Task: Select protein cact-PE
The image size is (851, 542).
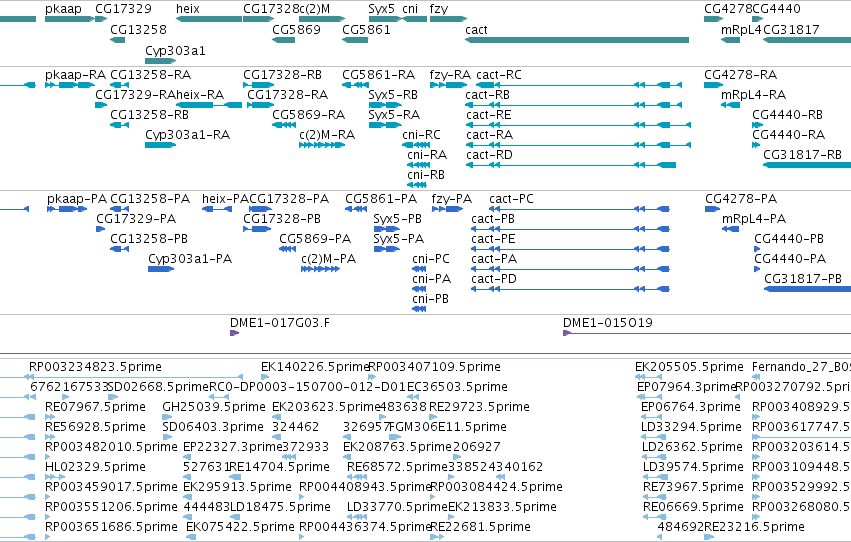Action: pos(570,249)
